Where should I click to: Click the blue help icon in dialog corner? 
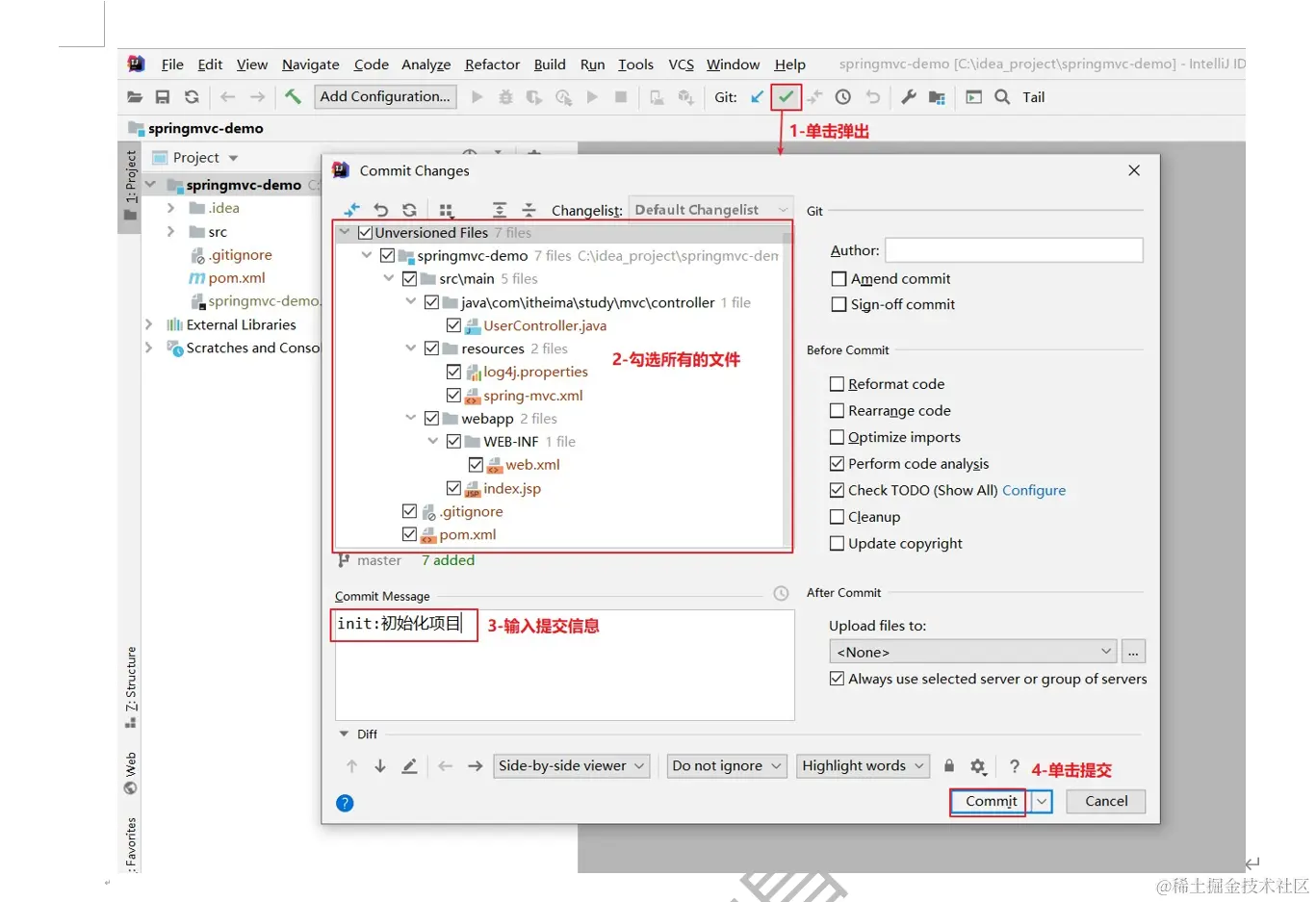pos(345,803)
